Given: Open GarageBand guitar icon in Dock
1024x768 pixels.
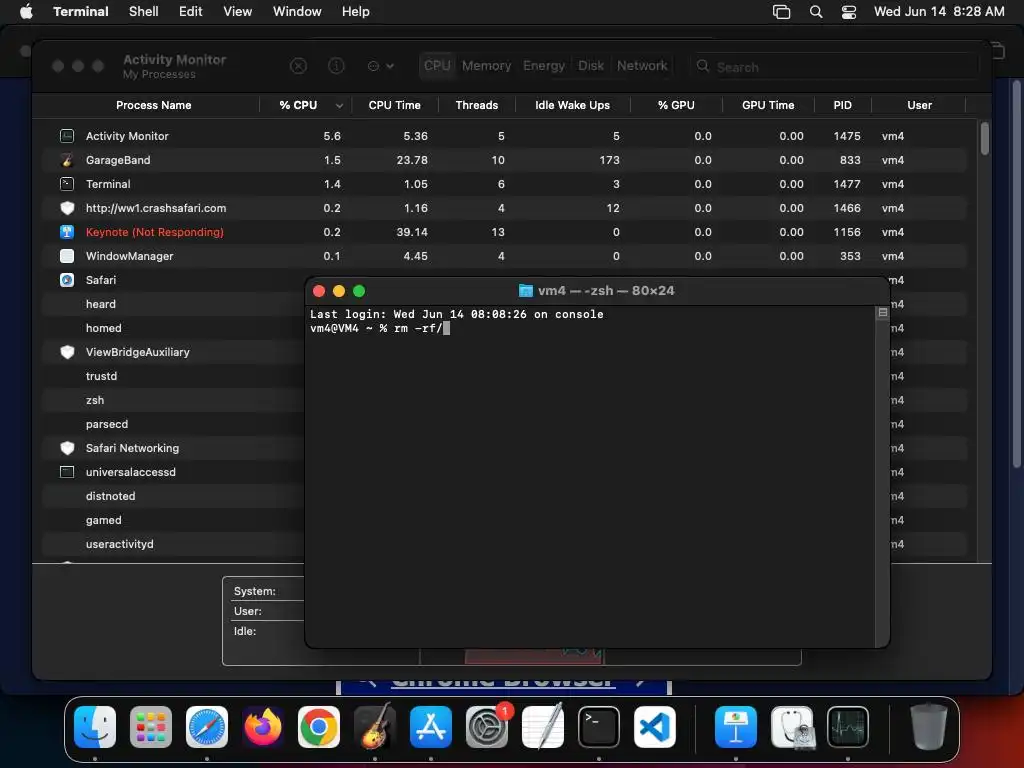Looking at the screenshot, I should 375,727.
